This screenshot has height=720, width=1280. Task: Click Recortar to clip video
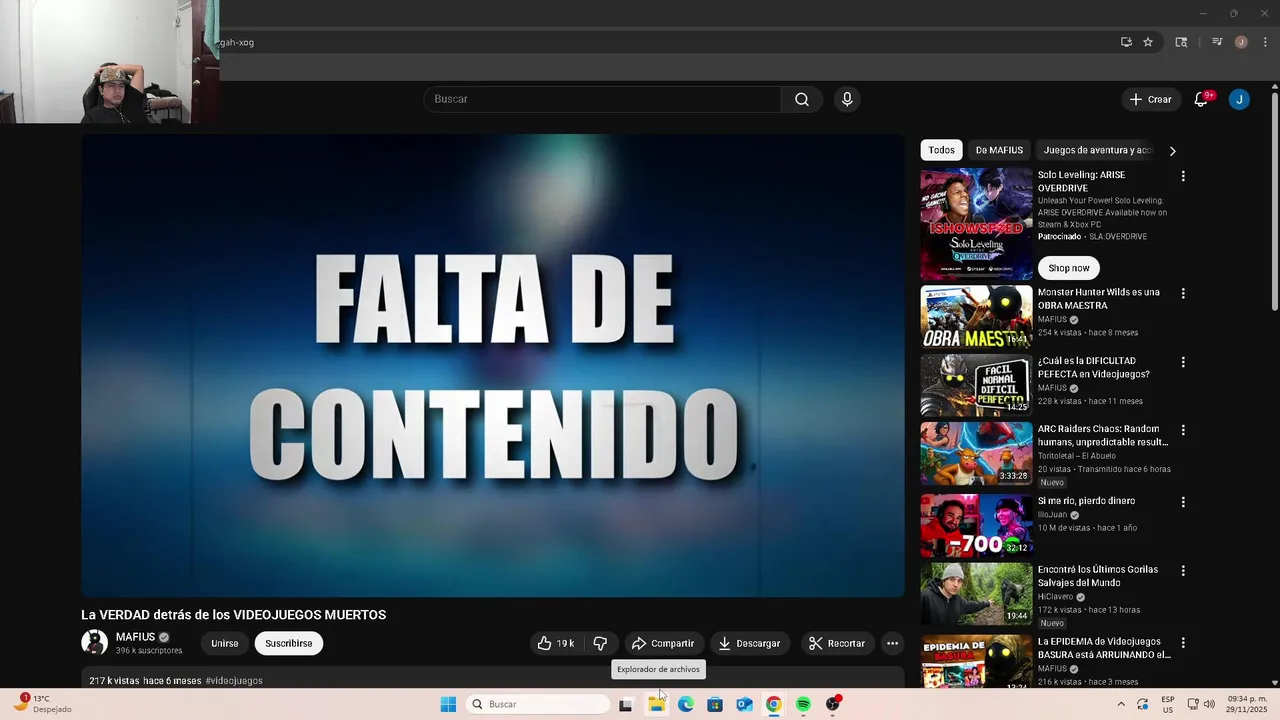(x=836, y=643)
